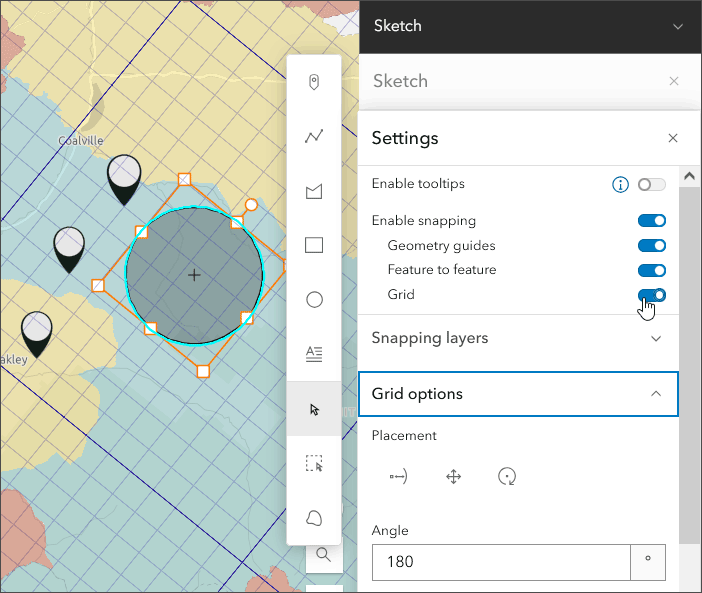Select the polyline sketch tool
Image resolution: width=702 pixels, height=593 pixels.
point(314,136)
